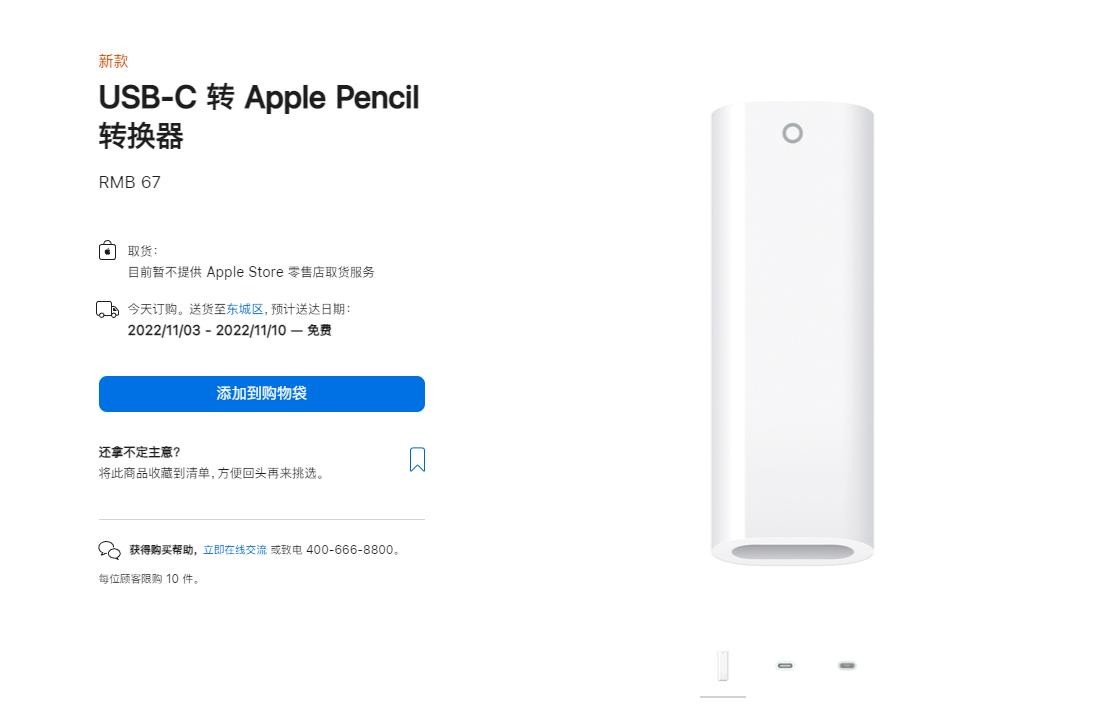Click the RMB 67 price text
The width and height of the screenshot is (1096, 727).
129,182
